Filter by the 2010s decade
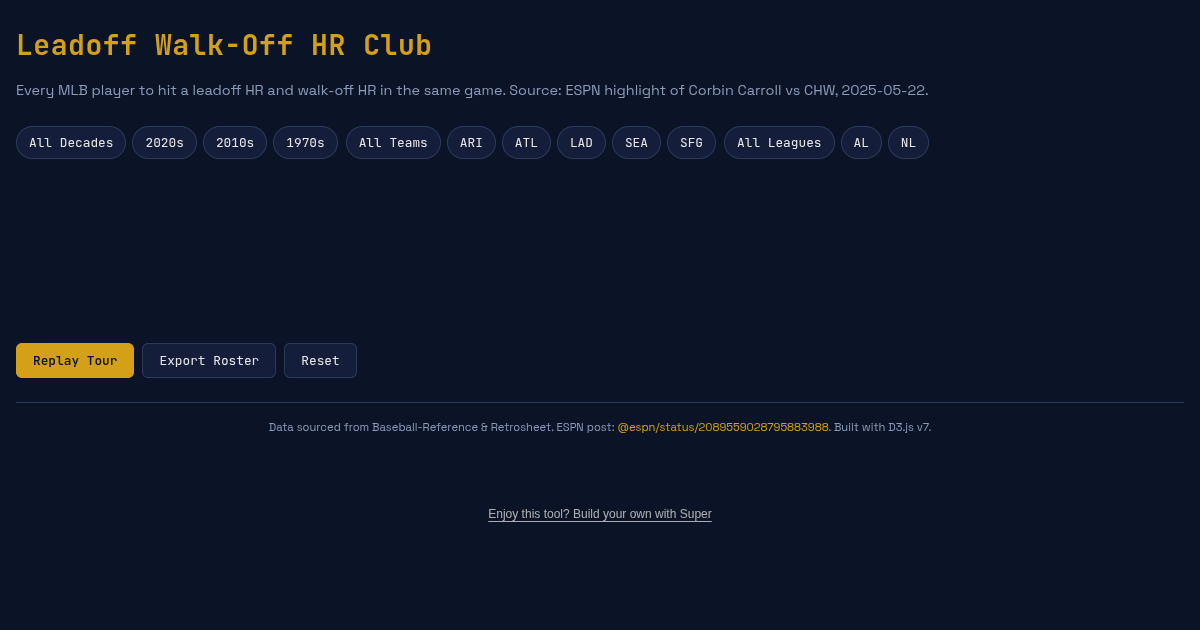This screenshot has height=630, width=1200. click(235, 143)
